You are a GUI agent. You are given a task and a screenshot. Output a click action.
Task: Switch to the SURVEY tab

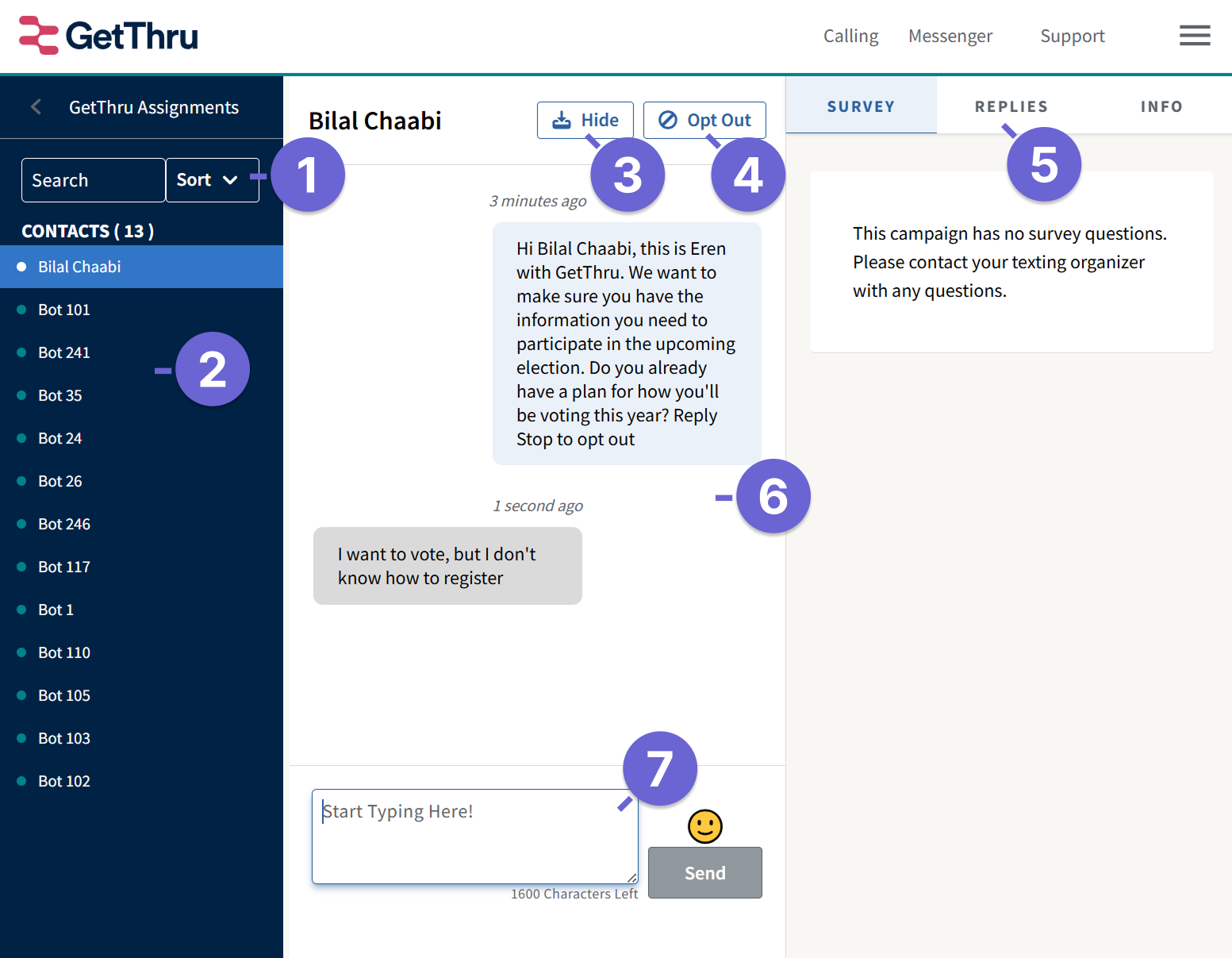861,106
